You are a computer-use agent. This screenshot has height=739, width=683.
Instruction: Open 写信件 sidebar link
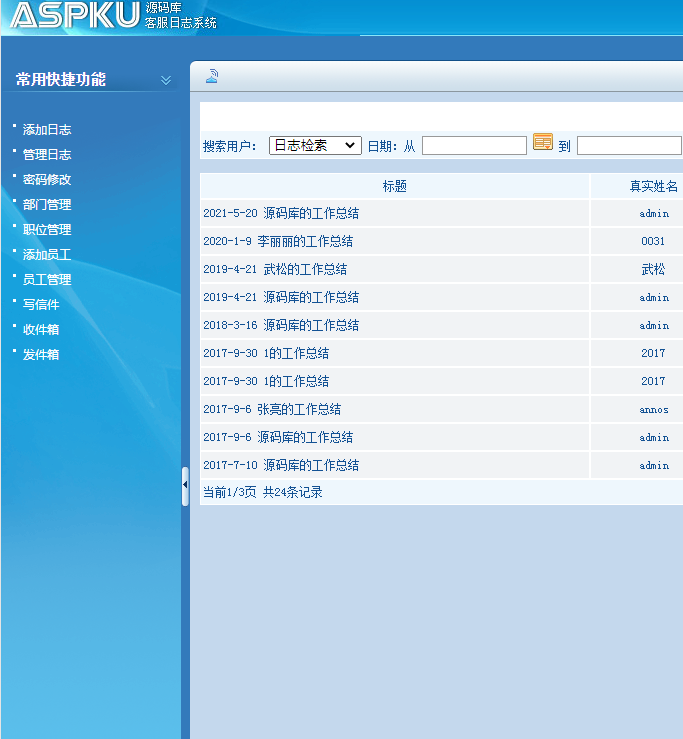(41, 304)
